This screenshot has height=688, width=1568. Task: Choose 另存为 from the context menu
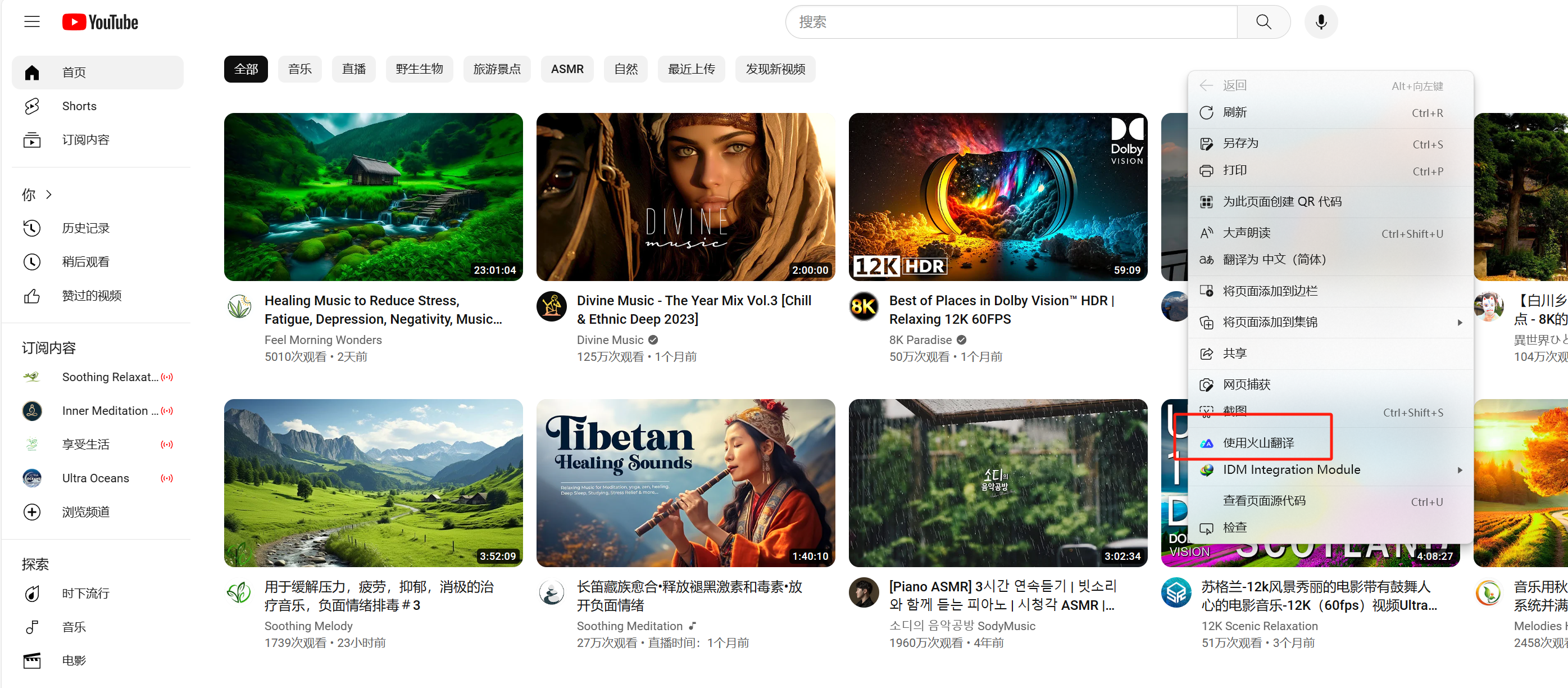click(x=1330, y=144)
